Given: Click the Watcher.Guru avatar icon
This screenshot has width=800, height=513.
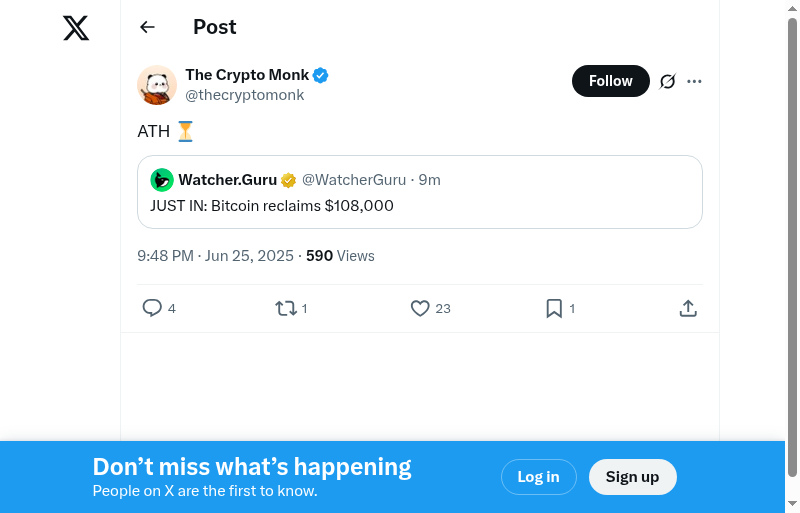Looking at the screenshot, I should tap(162, 180).
